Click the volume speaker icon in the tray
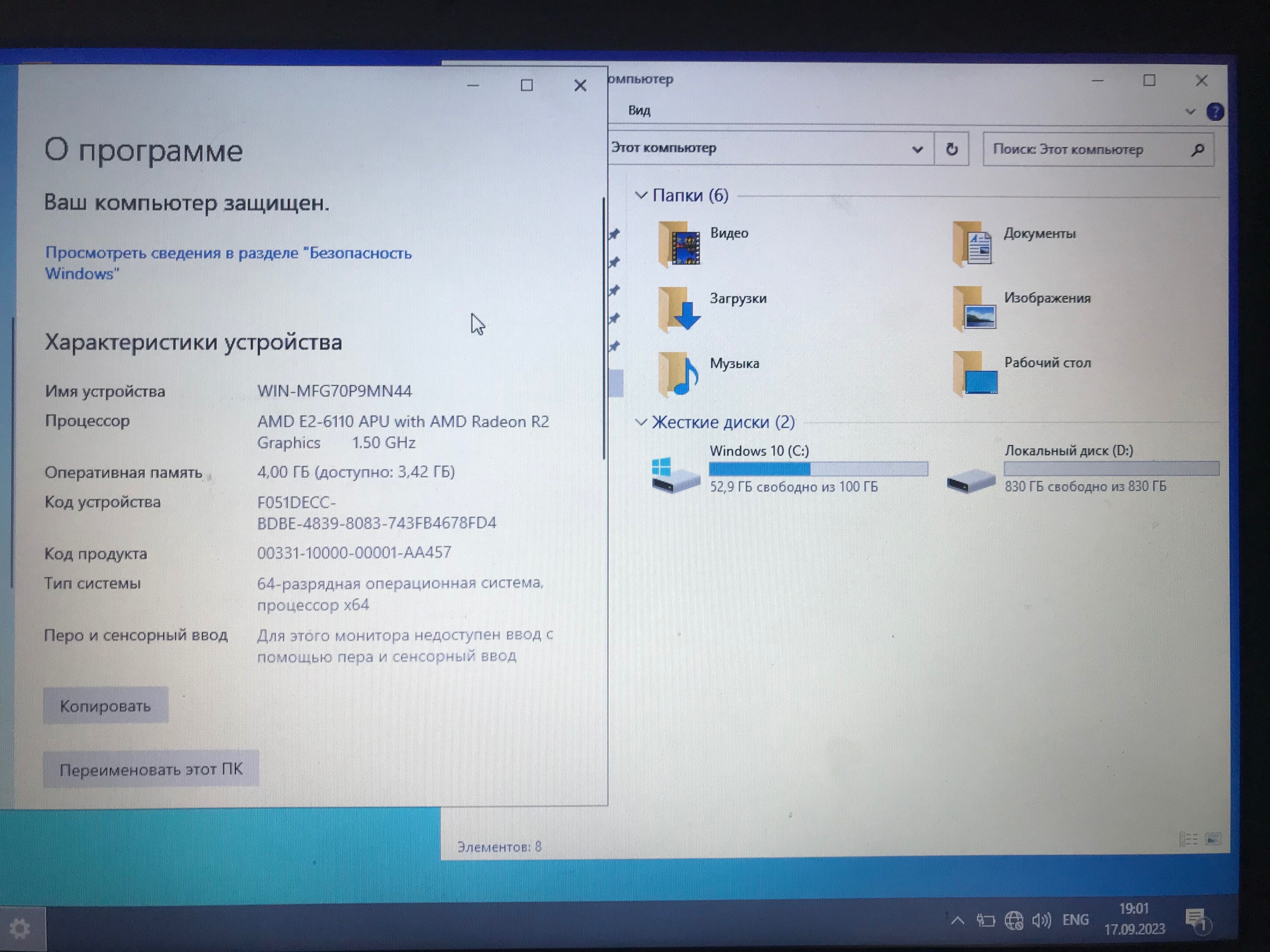1270x952 pixels. 1041,921
